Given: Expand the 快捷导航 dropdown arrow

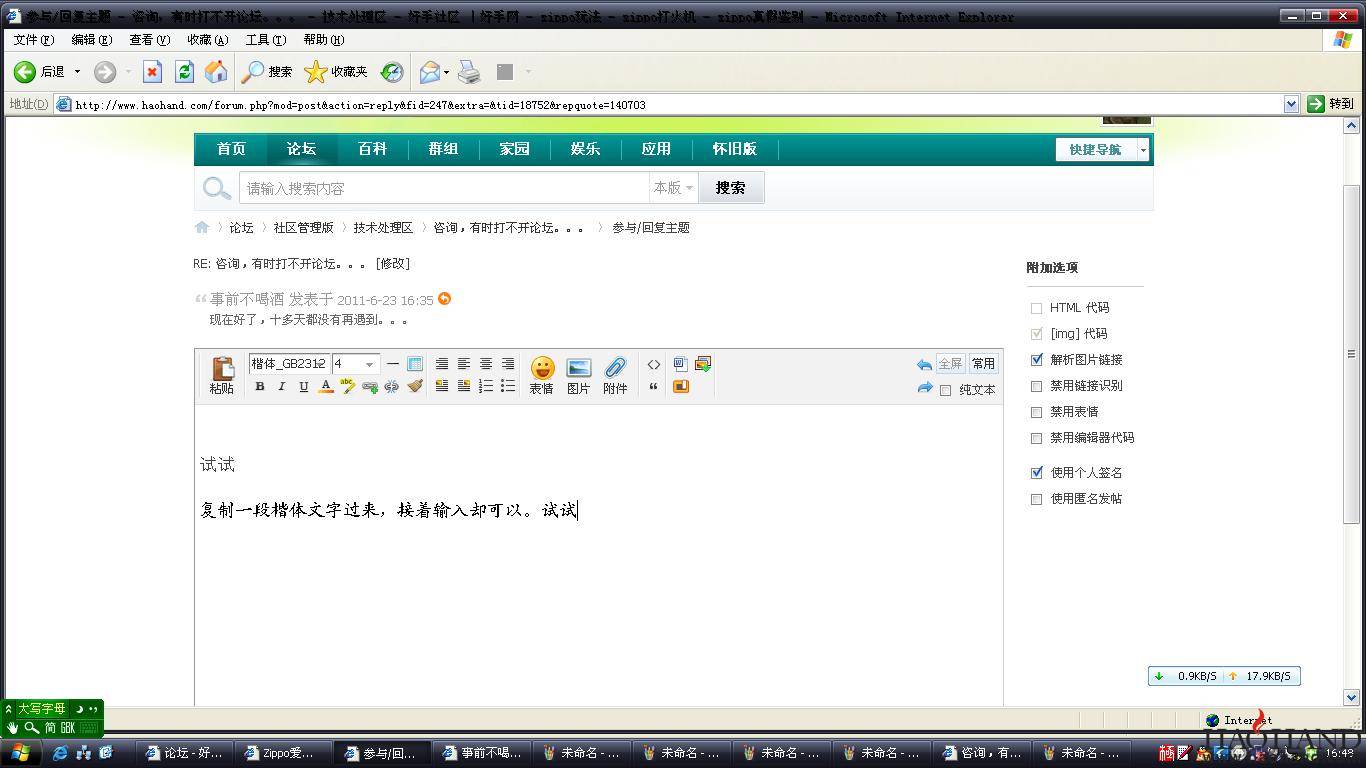Looking at the screenshot, I should coord(1144,149).
